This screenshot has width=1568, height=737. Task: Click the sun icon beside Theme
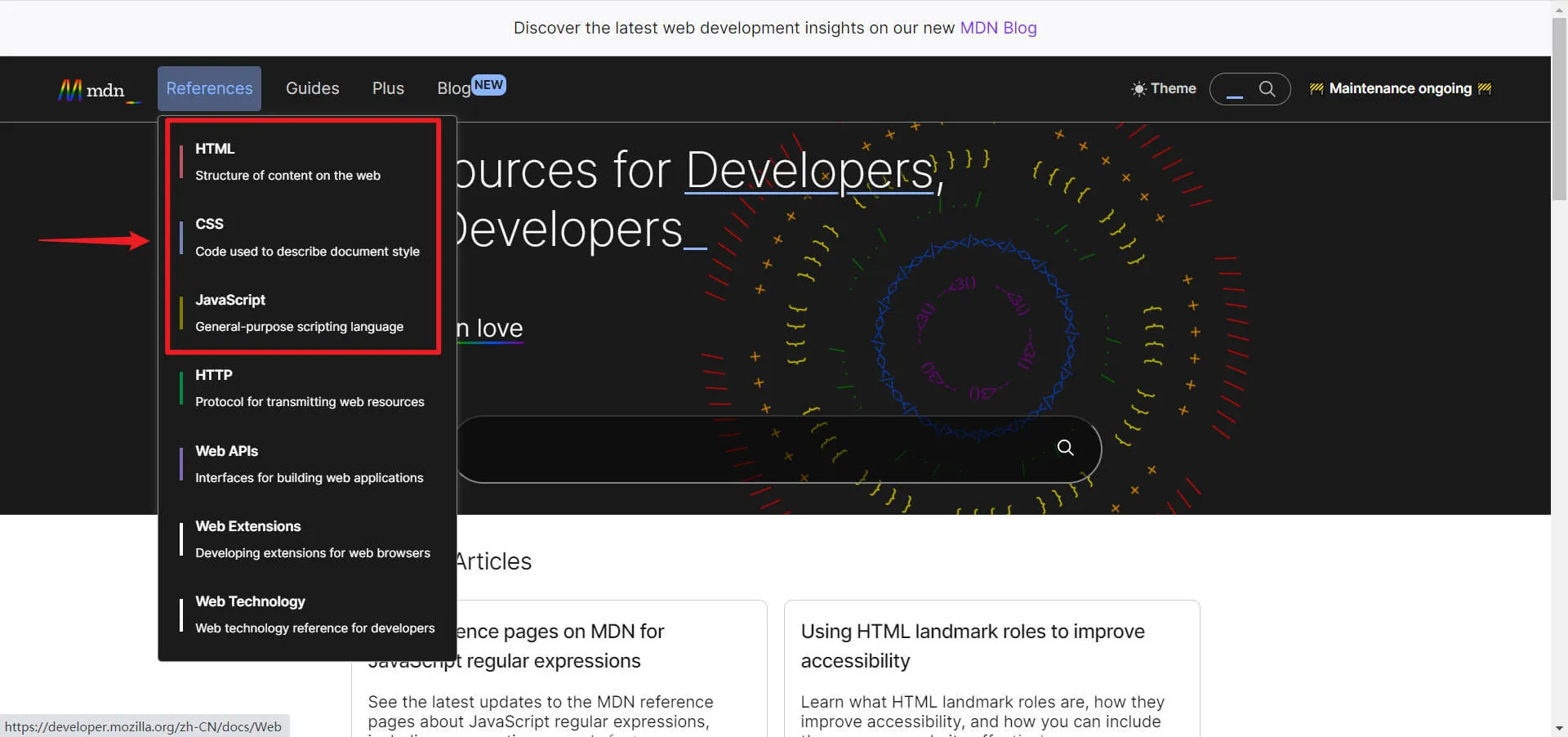point(1138,89)
